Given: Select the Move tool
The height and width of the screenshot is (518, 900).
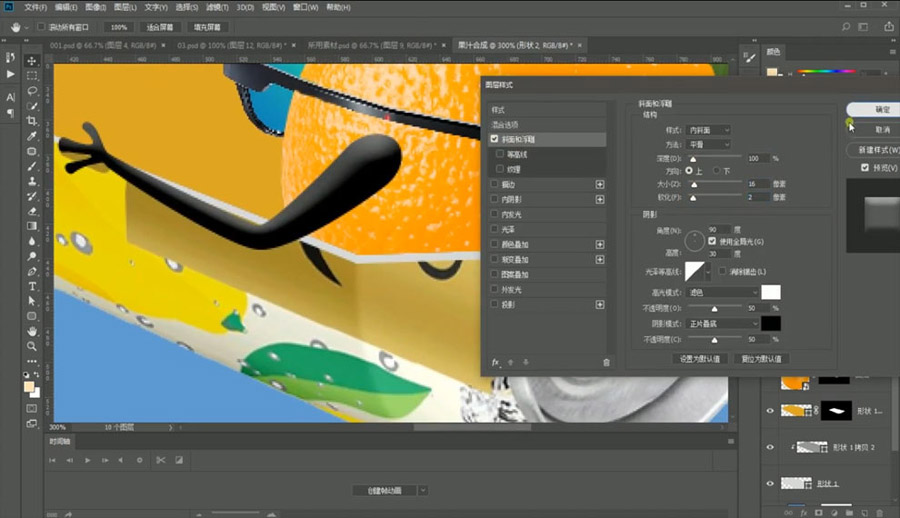Looking at the screenshot, I should [32, 60].
